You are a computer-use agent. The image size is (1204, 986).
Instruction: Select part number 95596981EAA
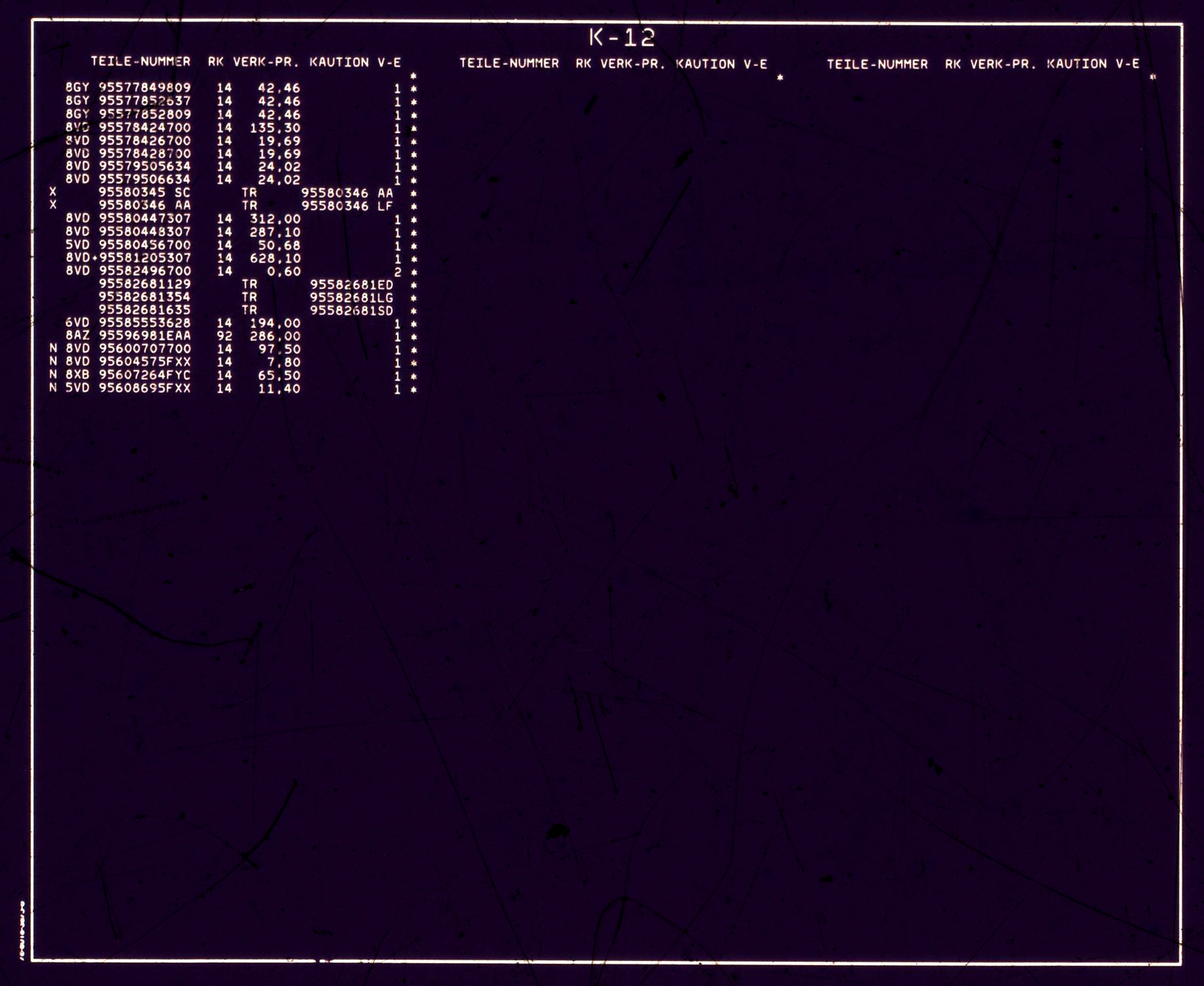pos(145,336)
